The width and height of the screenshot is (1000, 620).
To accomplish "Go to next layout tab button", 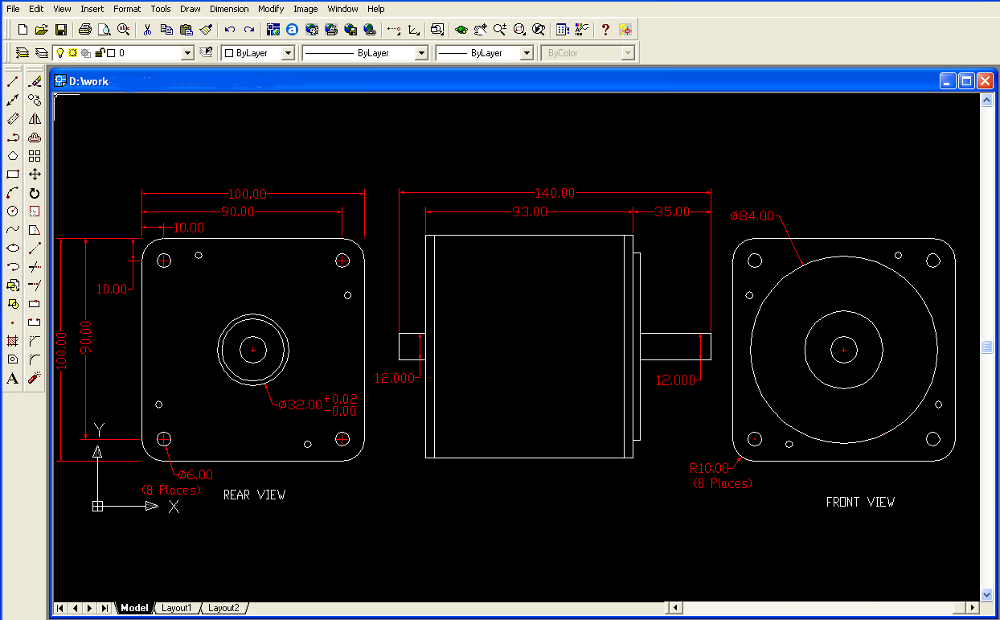I will (90, 608).
